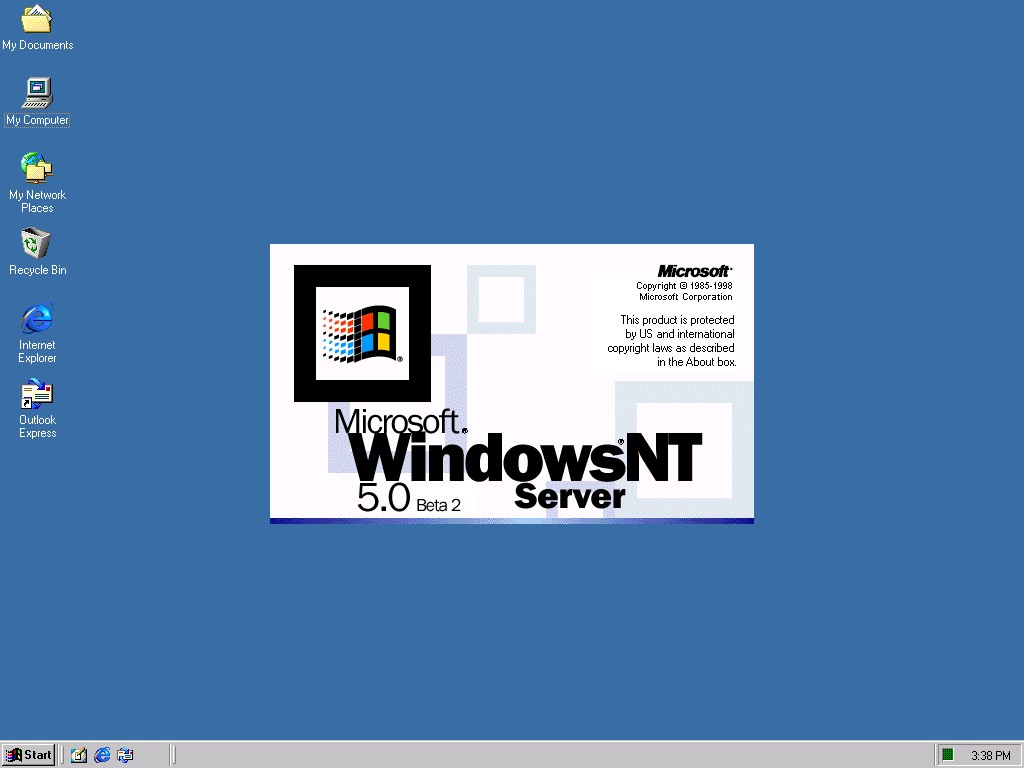This screenshot has height=768, width=1024.
Task: Select the My Documents desktop icon
Action: click(x=37, y=27)
